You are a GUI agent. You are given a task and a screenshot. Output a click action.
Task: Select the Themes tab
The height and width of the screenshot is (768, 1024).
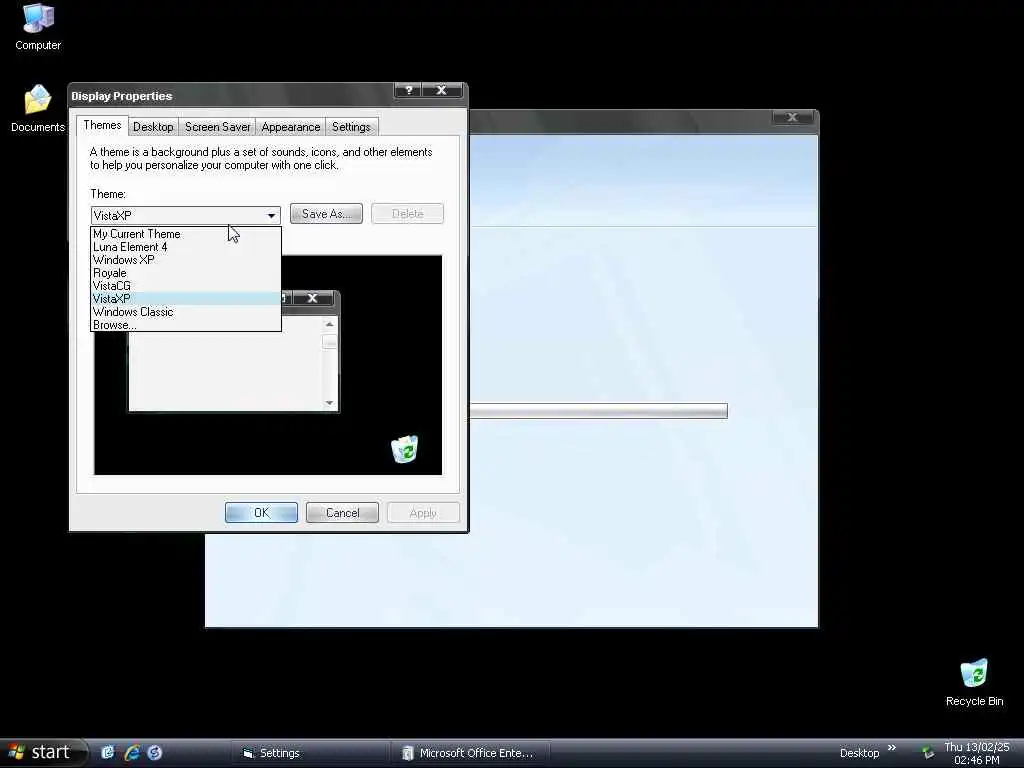coord(102,125)
